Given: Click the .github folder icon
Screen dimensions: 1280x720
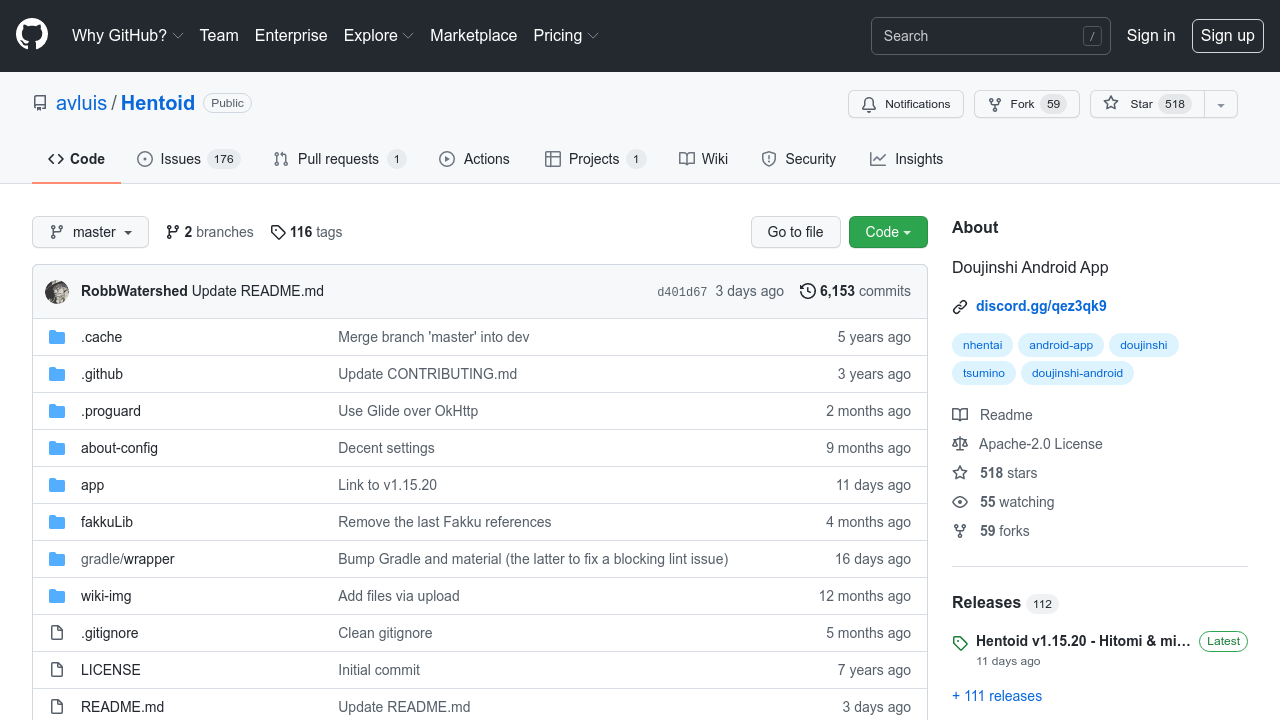Looking at the screenshot, I should tap(57, 374).
